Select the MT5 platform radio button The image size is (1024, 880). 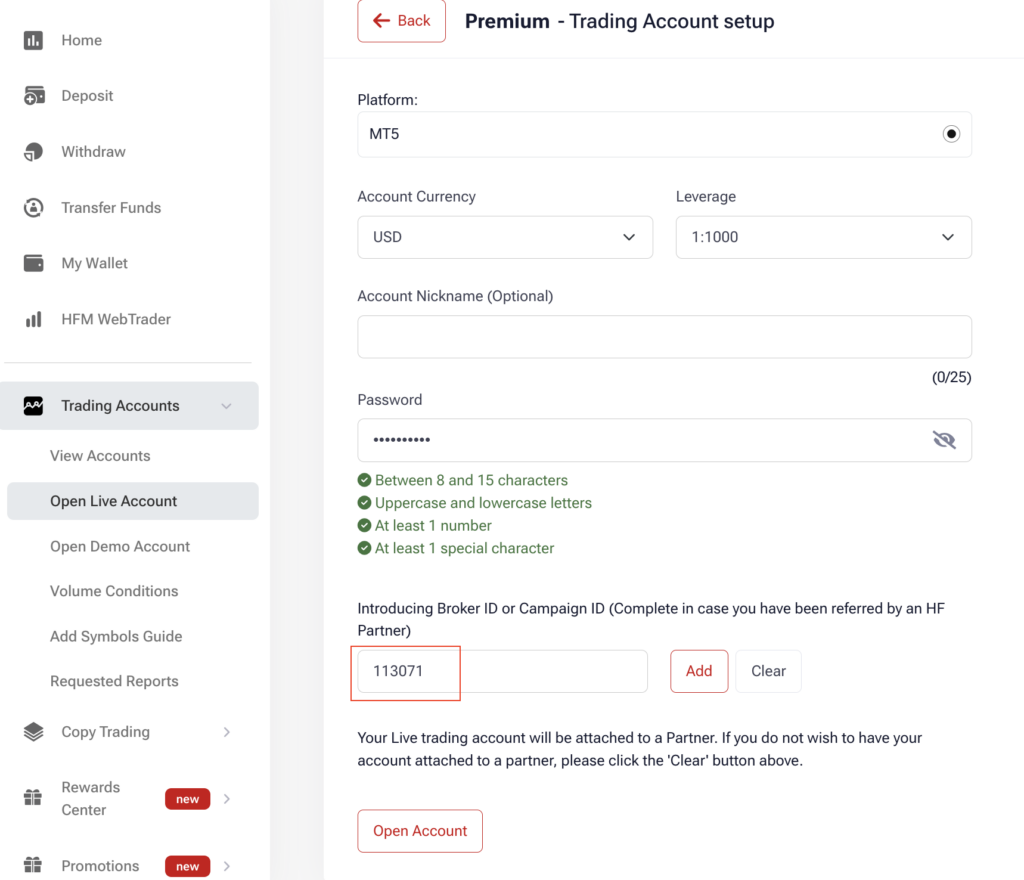pos(951,134)
